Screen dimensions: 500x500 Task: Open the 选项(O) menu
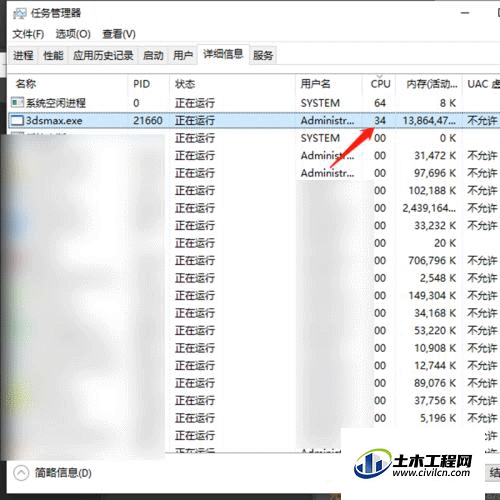73,34
